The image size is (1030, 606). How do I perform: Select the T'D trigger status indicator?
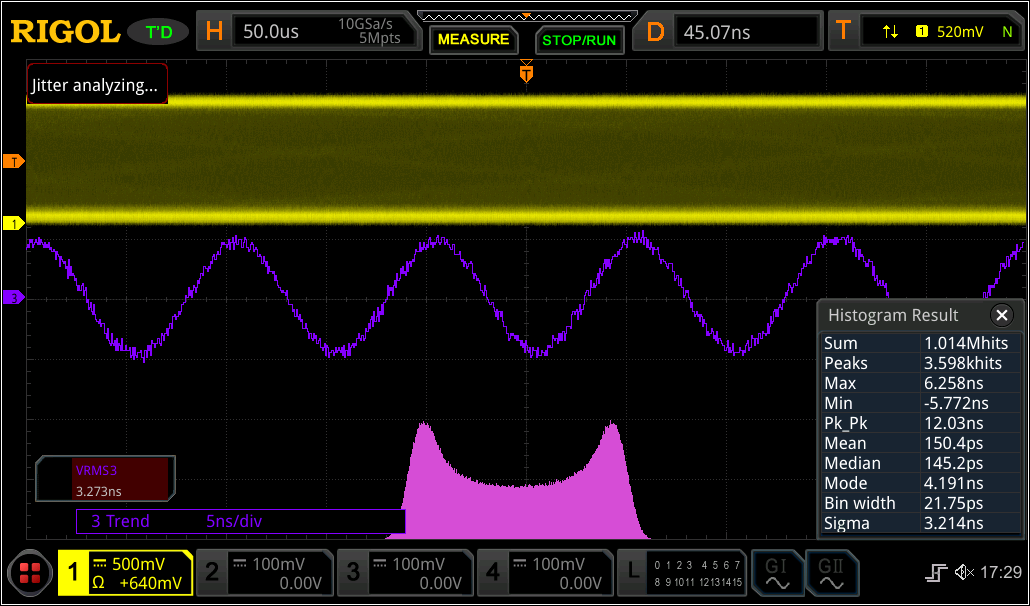point(157,30)
